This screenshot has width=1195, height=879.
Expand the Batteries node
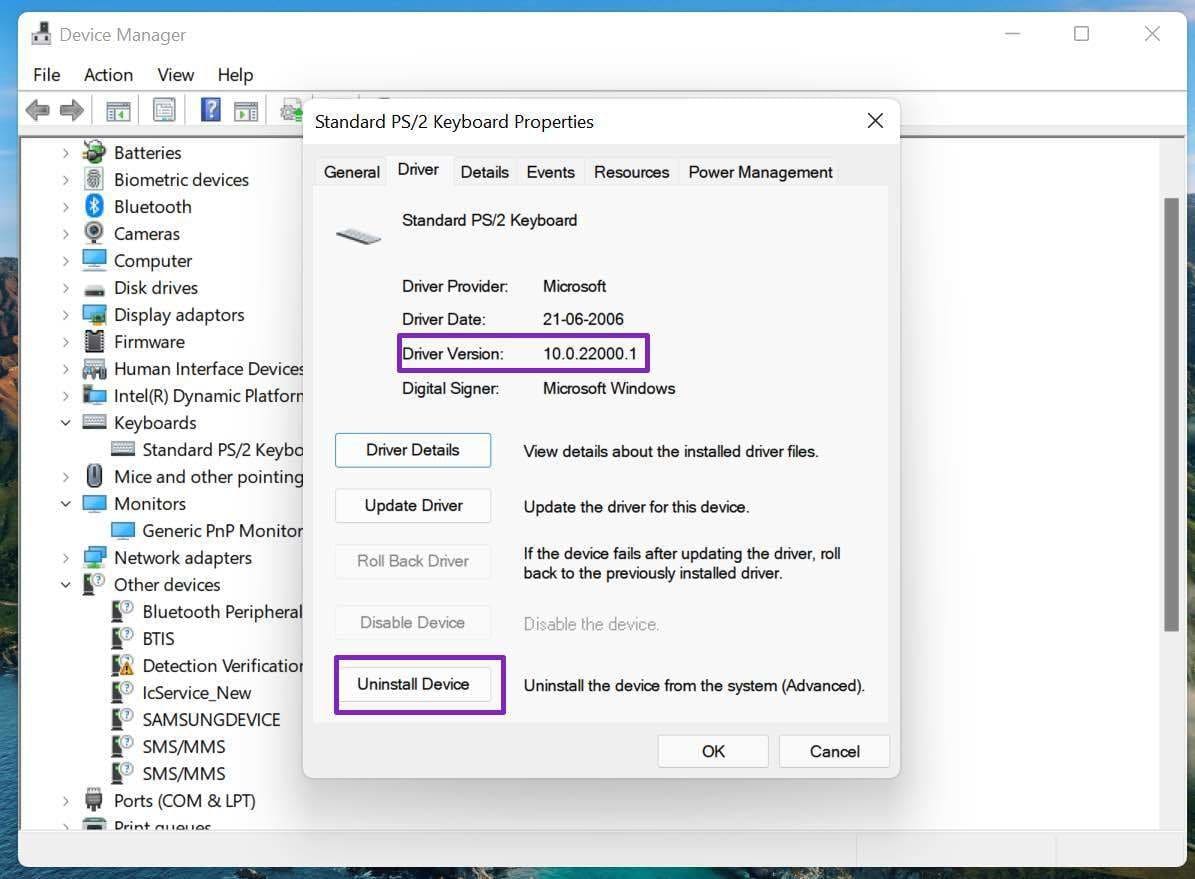point(66,153)
